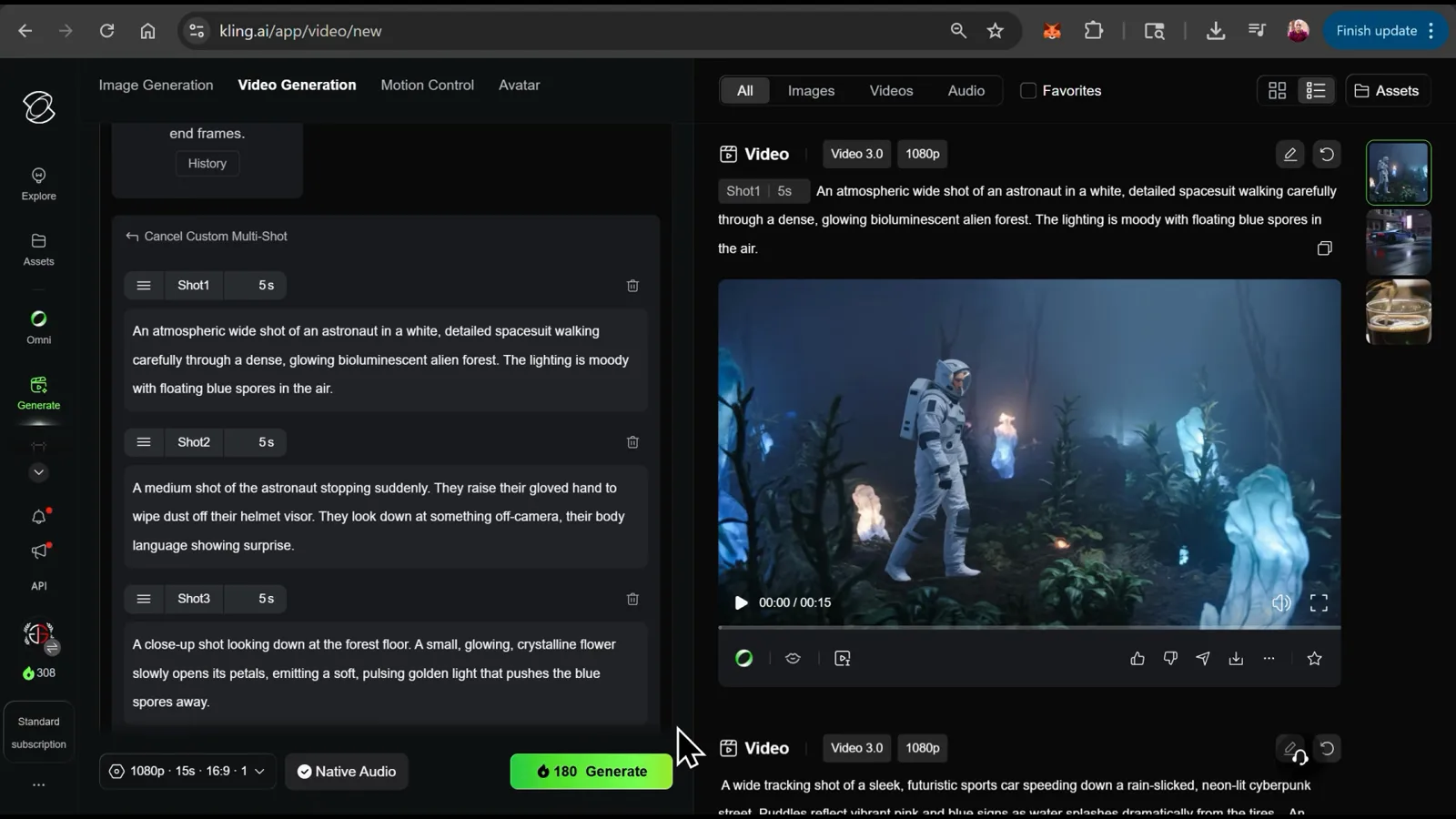Delete Shot2 with its trash icon
Viewport: 1456px width, 819px height.
coord(632,442)
